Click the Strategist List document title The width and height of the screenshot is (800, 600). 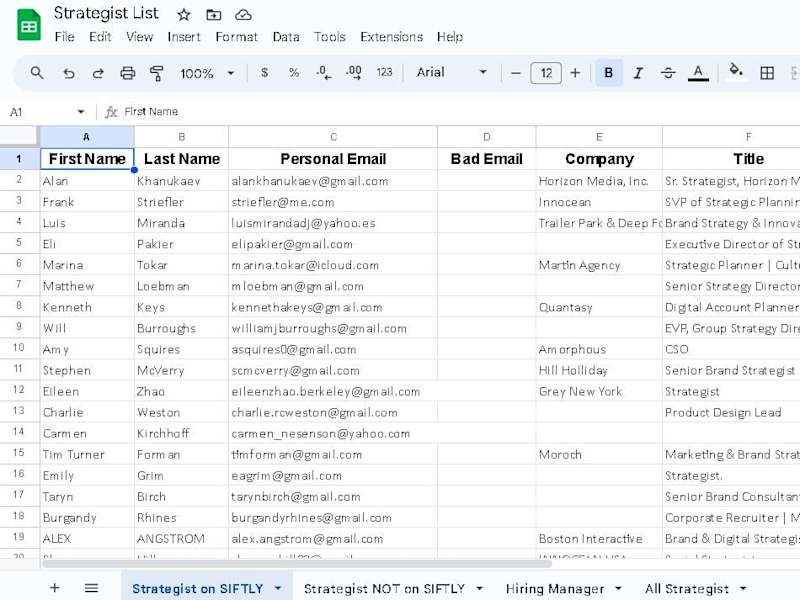pos(106,13)
